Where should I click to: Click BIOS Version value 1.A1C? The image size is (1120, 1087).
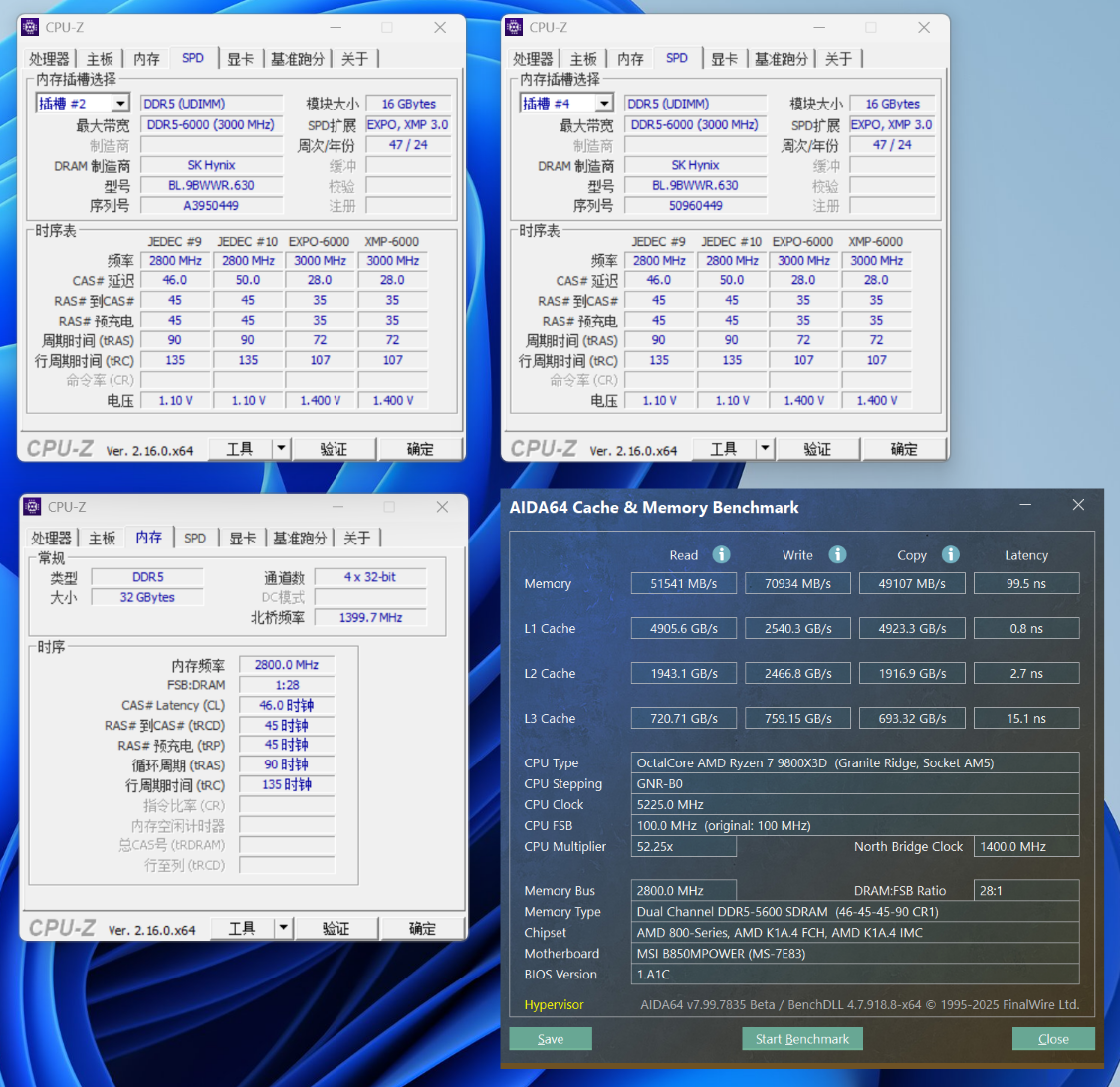coord(855,975)
